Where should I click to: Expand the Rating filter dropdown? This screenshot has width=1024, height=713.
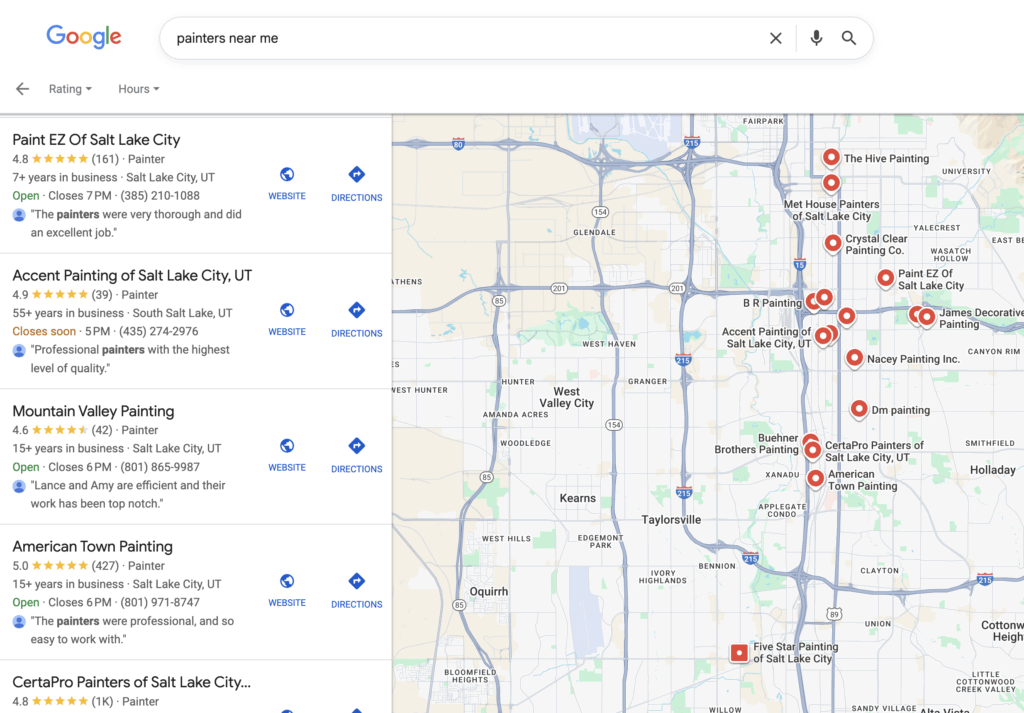70,89
